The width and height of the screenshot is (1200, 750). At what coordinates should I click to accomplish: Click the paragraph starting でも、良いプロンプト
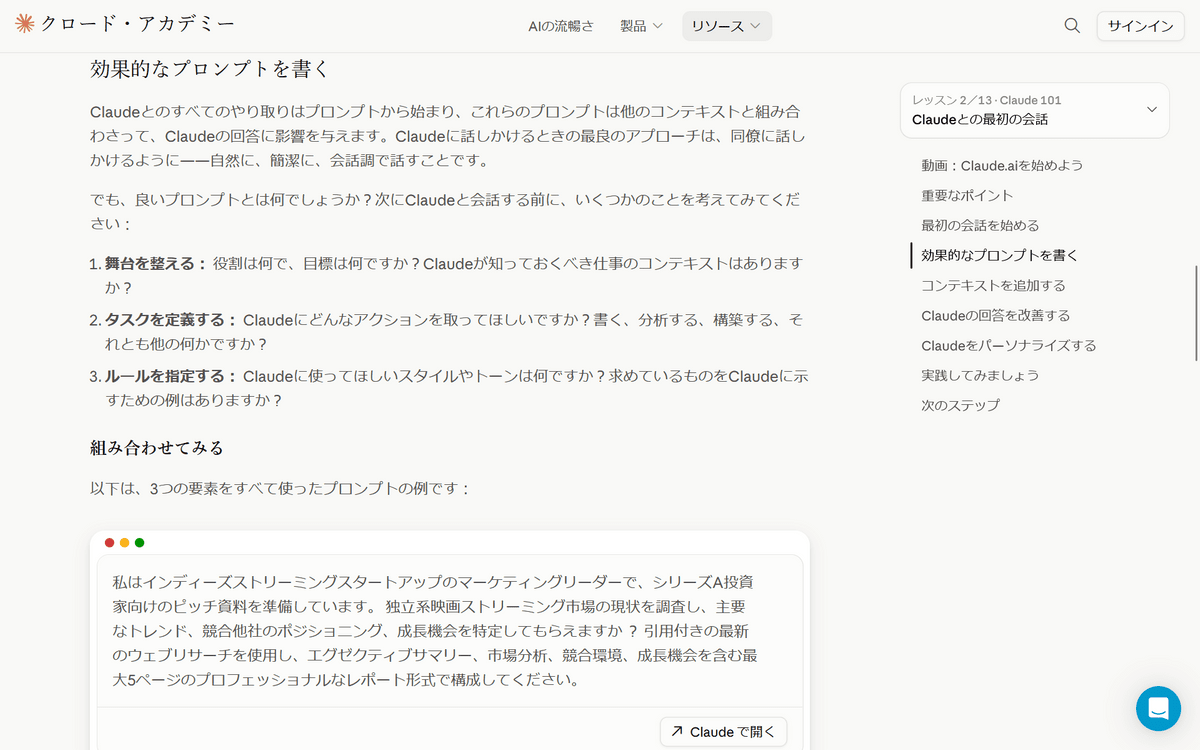pyautogui.click(x=445, y=211)
